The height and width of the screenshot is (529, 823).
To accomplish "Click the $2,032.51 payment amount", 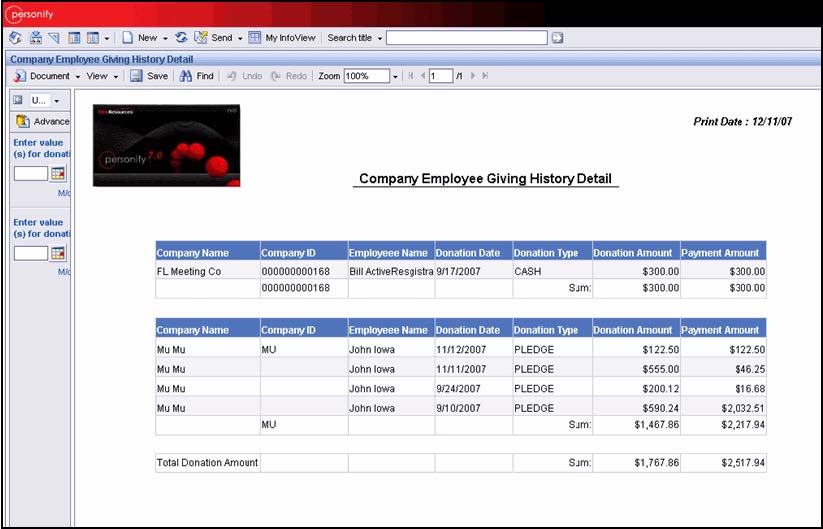I will (x=743, y=408).
